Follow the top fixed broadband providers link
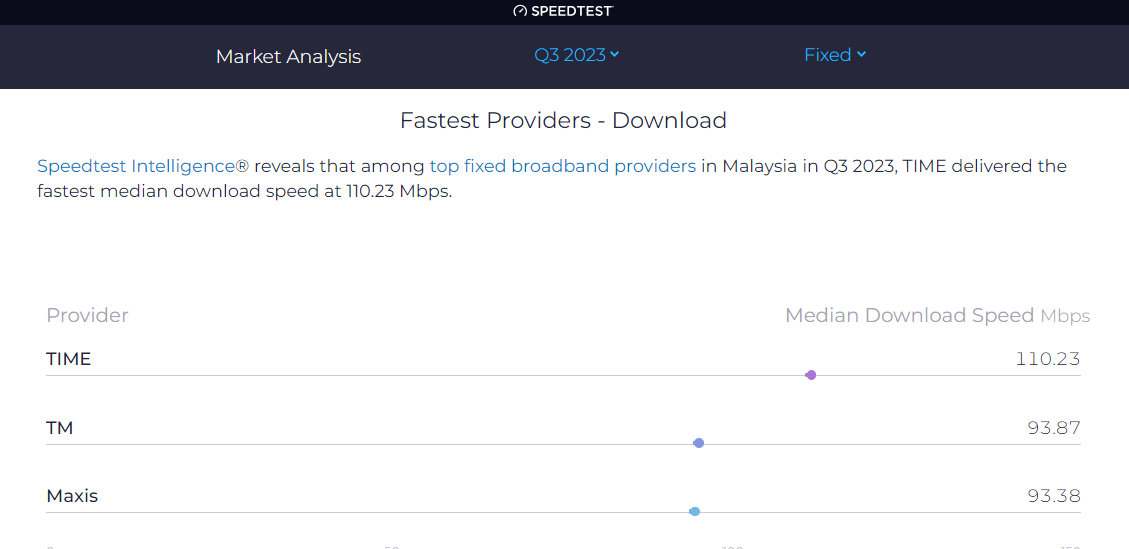1129x549 pixels. coord(562,166)
